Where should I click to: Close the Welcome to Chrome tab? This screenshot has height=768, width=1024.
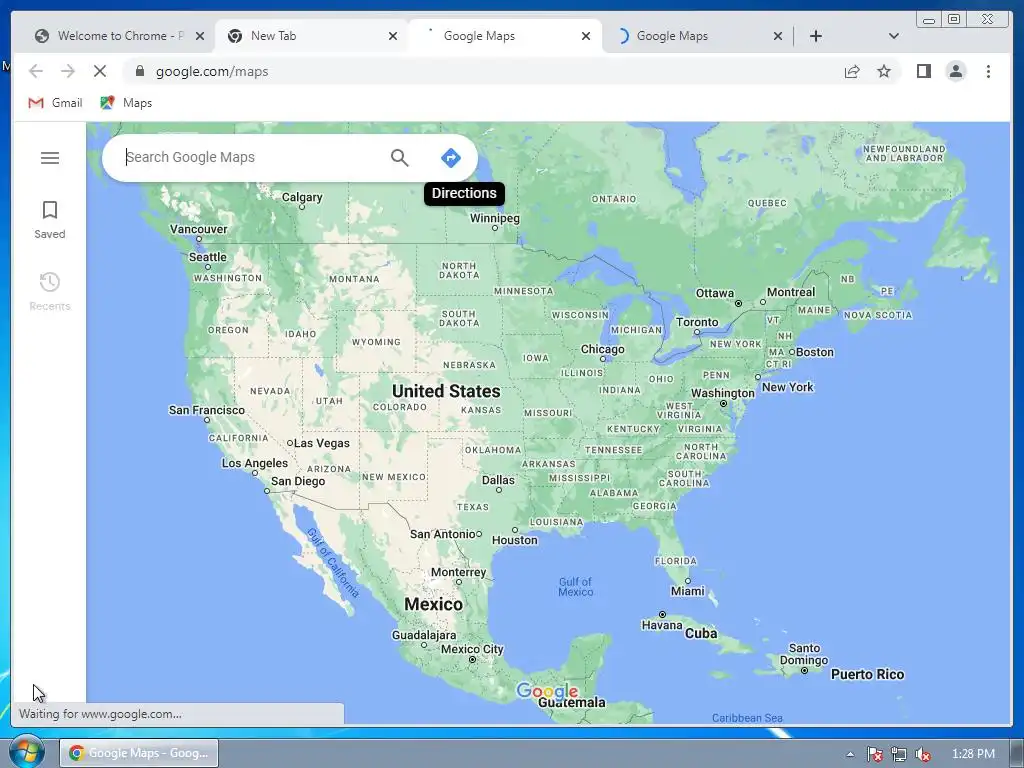click(200, 36)
